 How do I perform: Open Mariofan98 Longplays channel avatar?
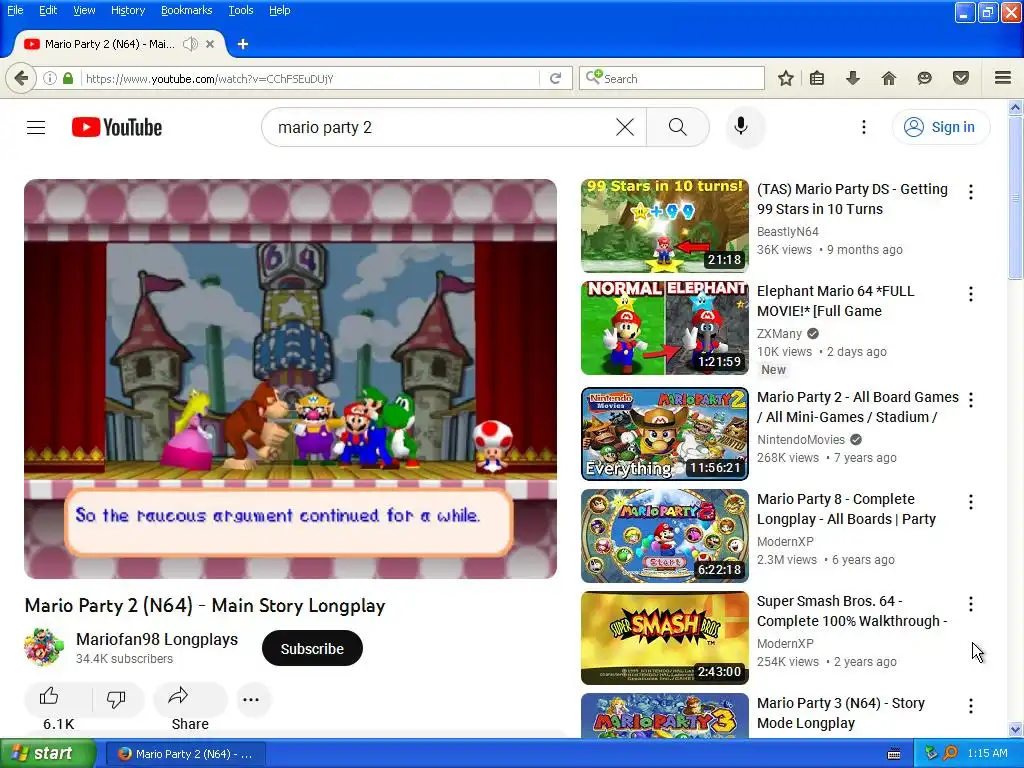click(x=44, y=647)
